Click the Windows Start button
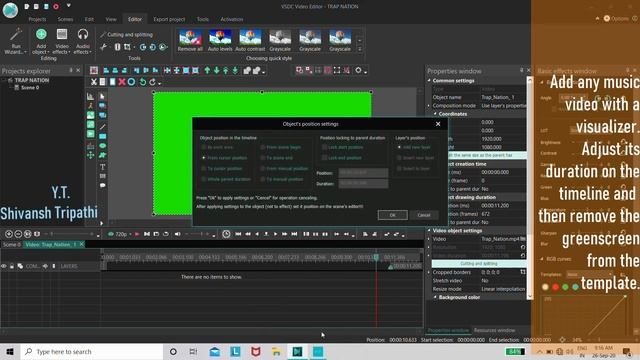Image resolution: width=640 pixels, height=360 pixels. coord(10,351)
